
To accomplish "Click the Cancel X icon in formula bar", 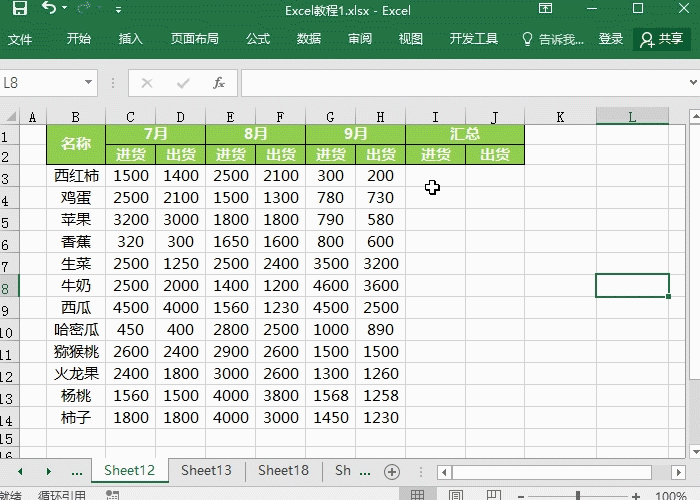I will coord(147,83).
